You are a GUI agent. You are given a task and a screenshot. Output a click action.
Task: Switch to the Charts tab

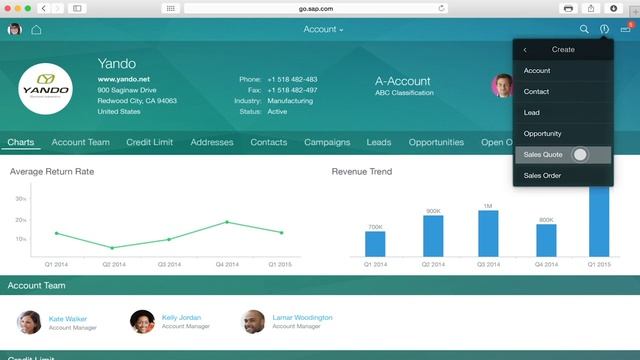21,142
